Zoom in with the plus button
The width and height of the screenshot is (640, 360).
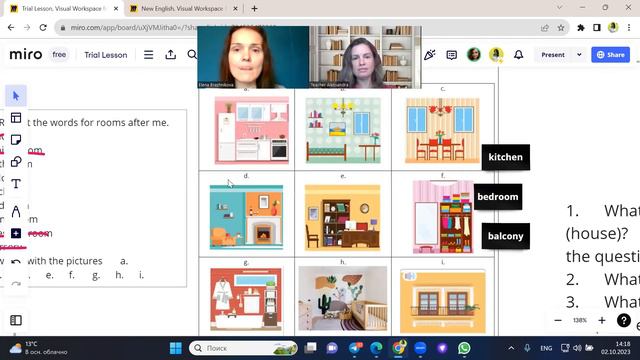coord(602,320)
